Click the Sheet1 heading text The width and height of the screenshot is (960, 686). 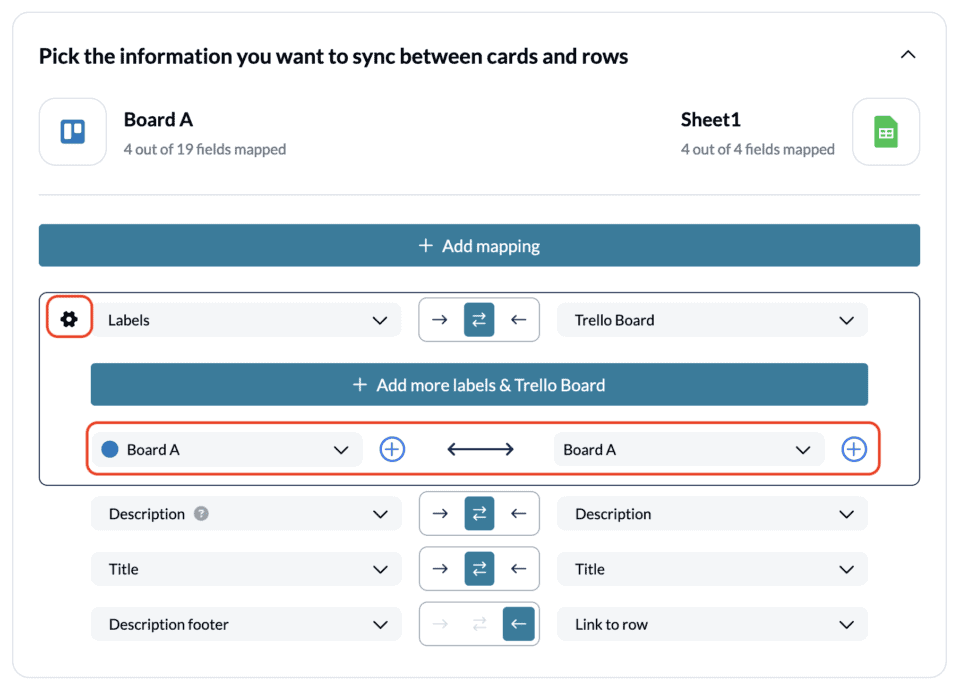711,119
